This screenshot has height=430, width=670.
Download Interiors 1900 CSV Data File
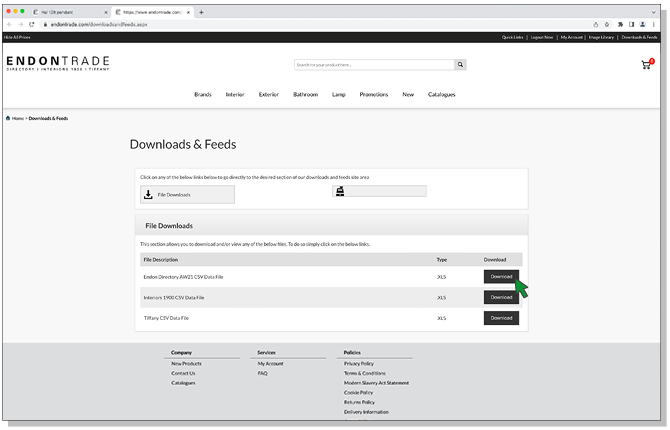pos(501,297)
